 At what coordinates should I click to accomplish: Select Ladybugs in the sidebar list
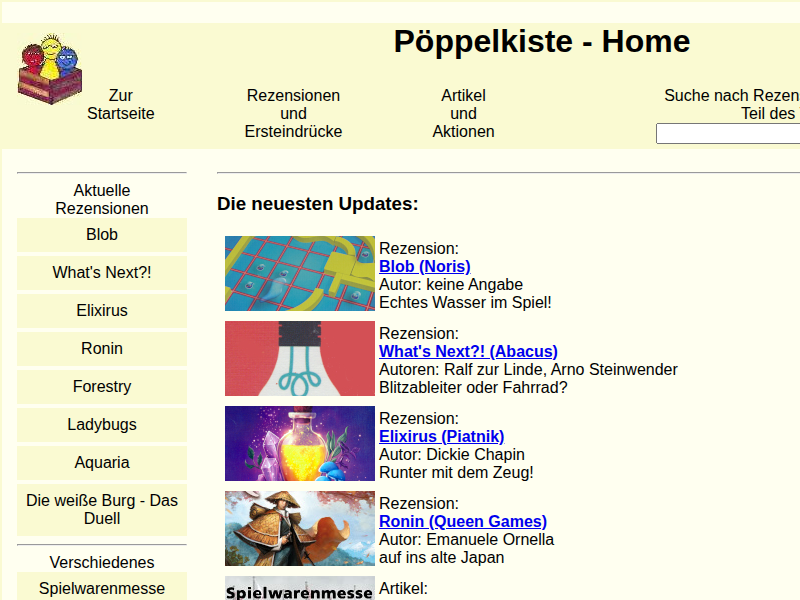[102, 425]
